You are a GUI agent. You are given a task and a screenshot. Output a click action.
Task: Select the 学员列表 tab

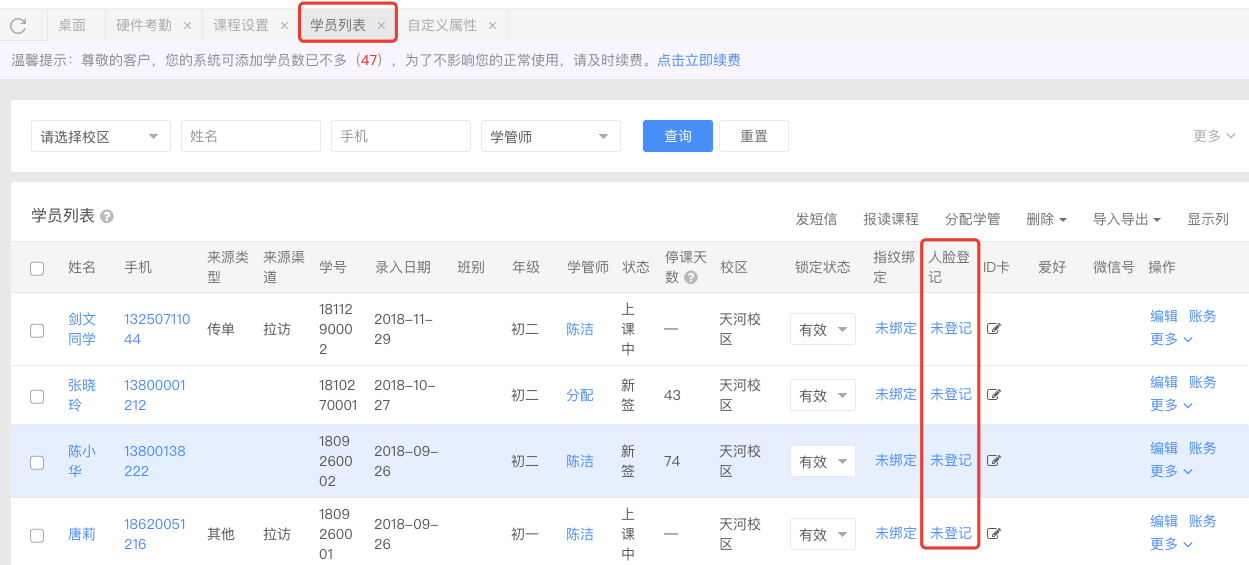pyautogui.click(x=338, y=25)
